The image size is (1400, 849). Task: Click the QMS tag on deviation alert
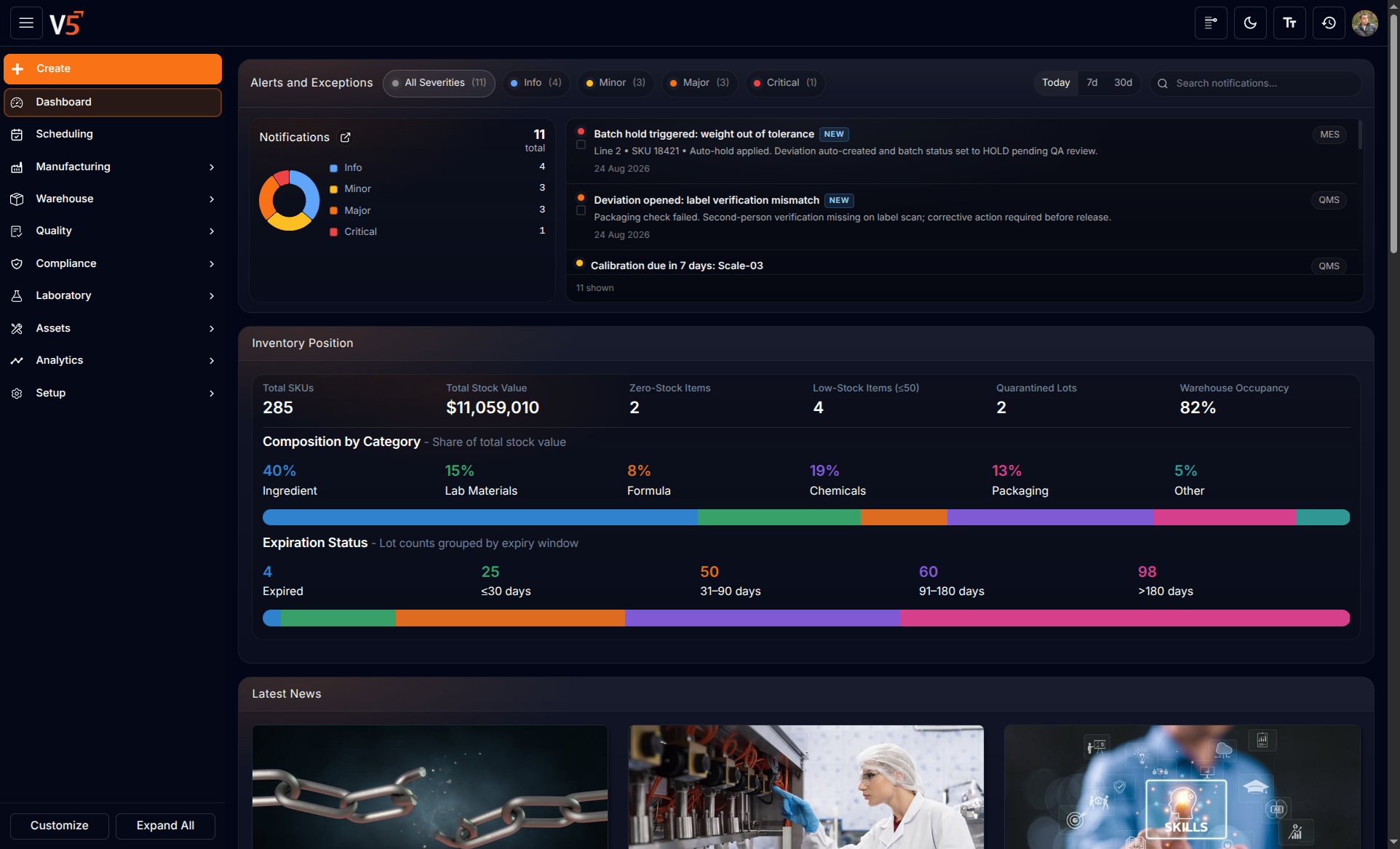coord(1329,200)
